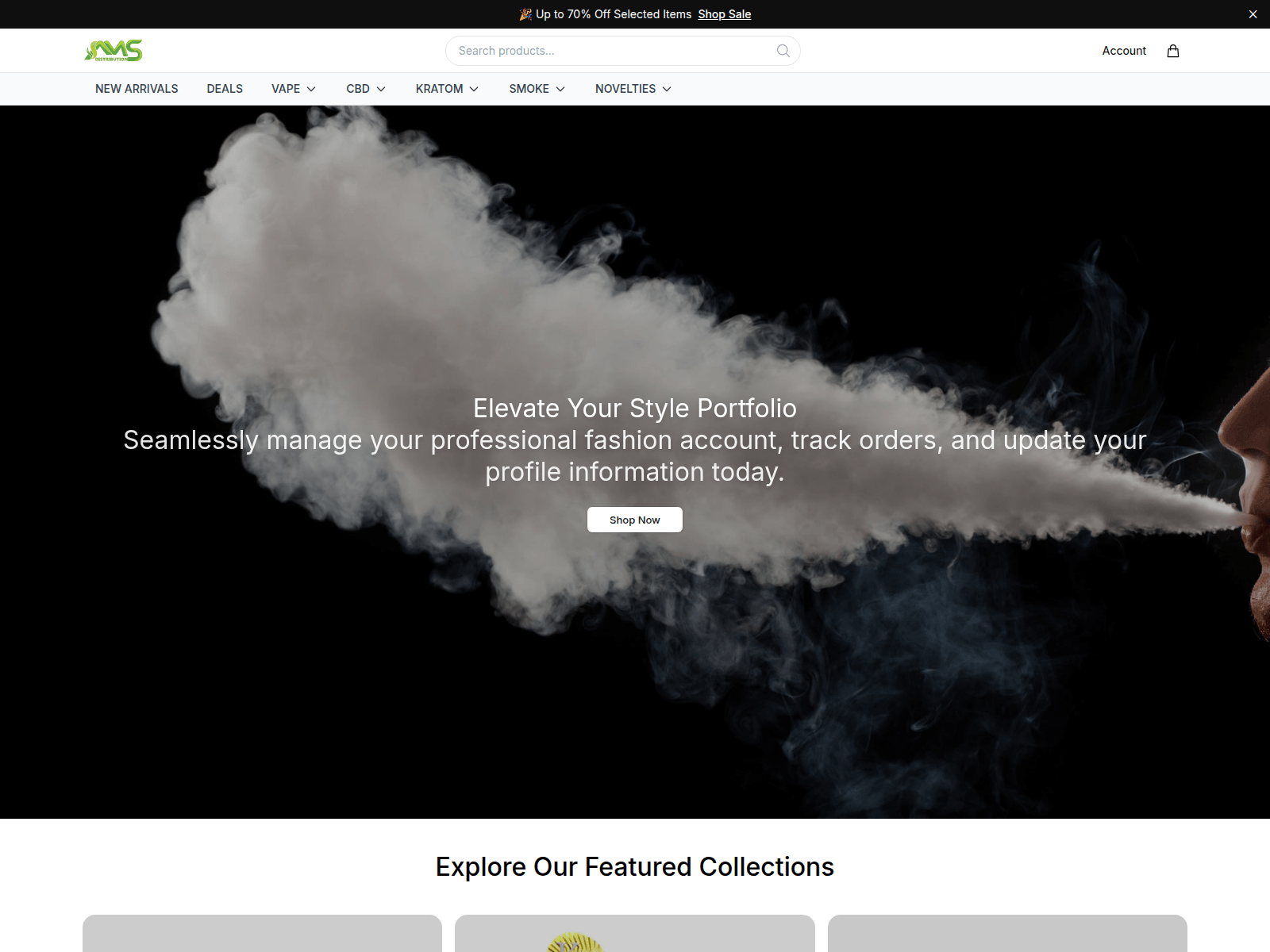Open the shopping bag cart icon

coord(1173,51)
